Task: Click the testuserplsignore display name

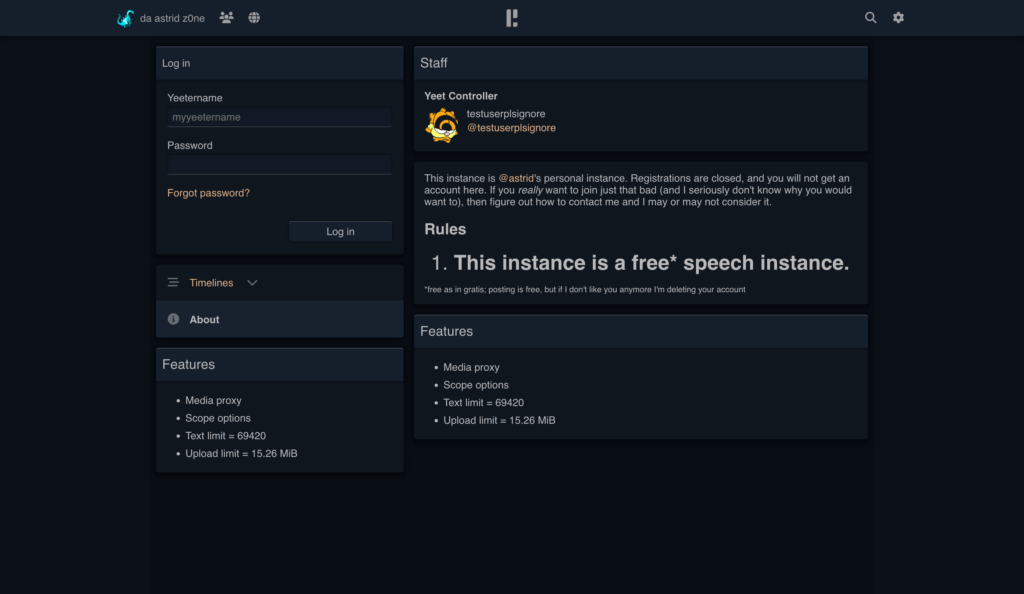Action: 506,114
